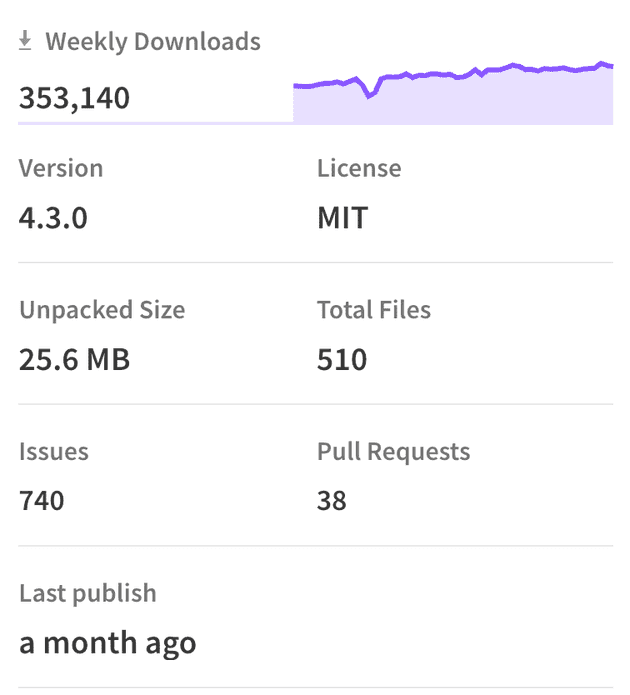
Task: Click the 25.6 MB size value
Action: (74, 359)
